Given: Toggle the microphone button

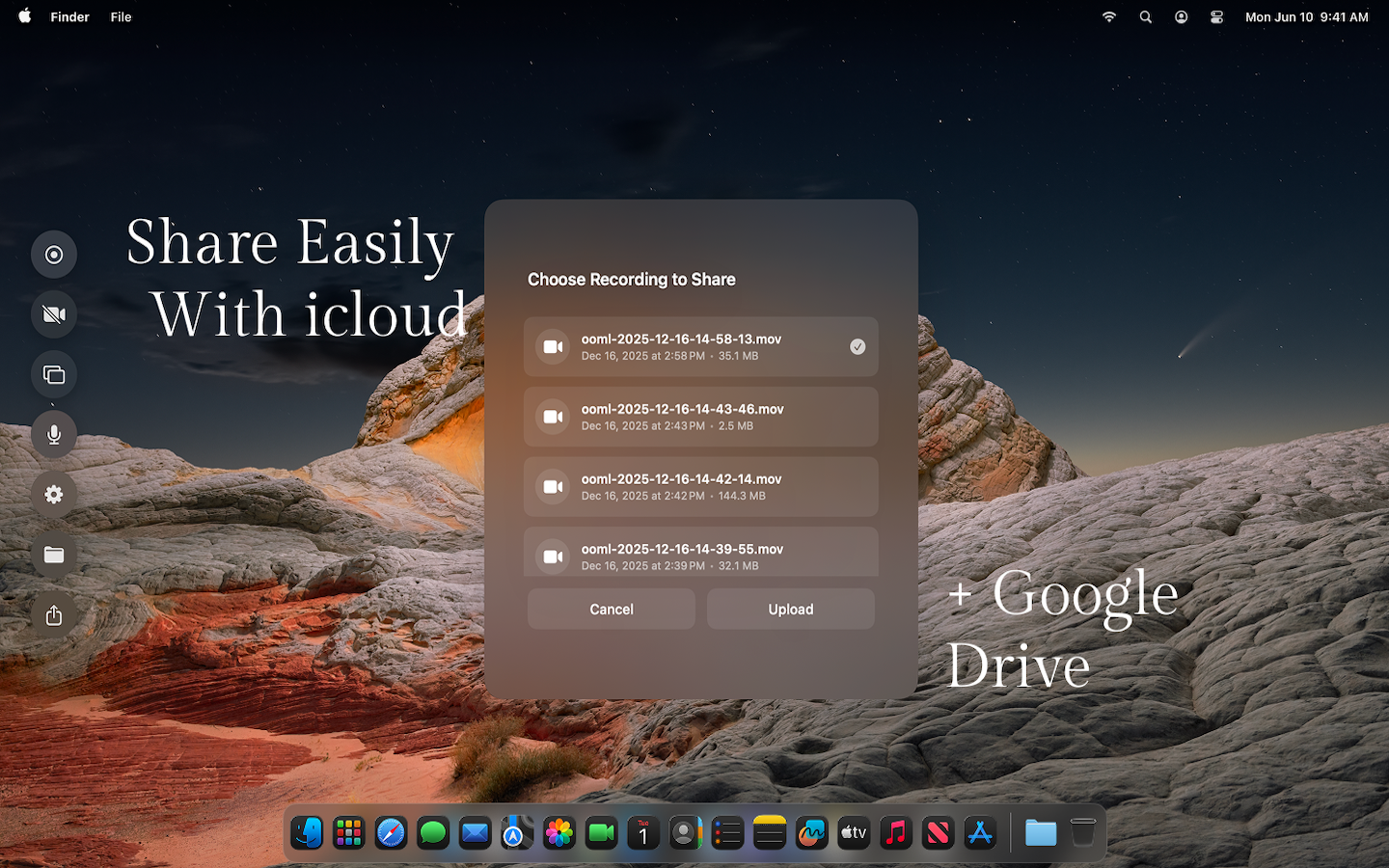Looking at the screenshot, I should pos(54,434).
